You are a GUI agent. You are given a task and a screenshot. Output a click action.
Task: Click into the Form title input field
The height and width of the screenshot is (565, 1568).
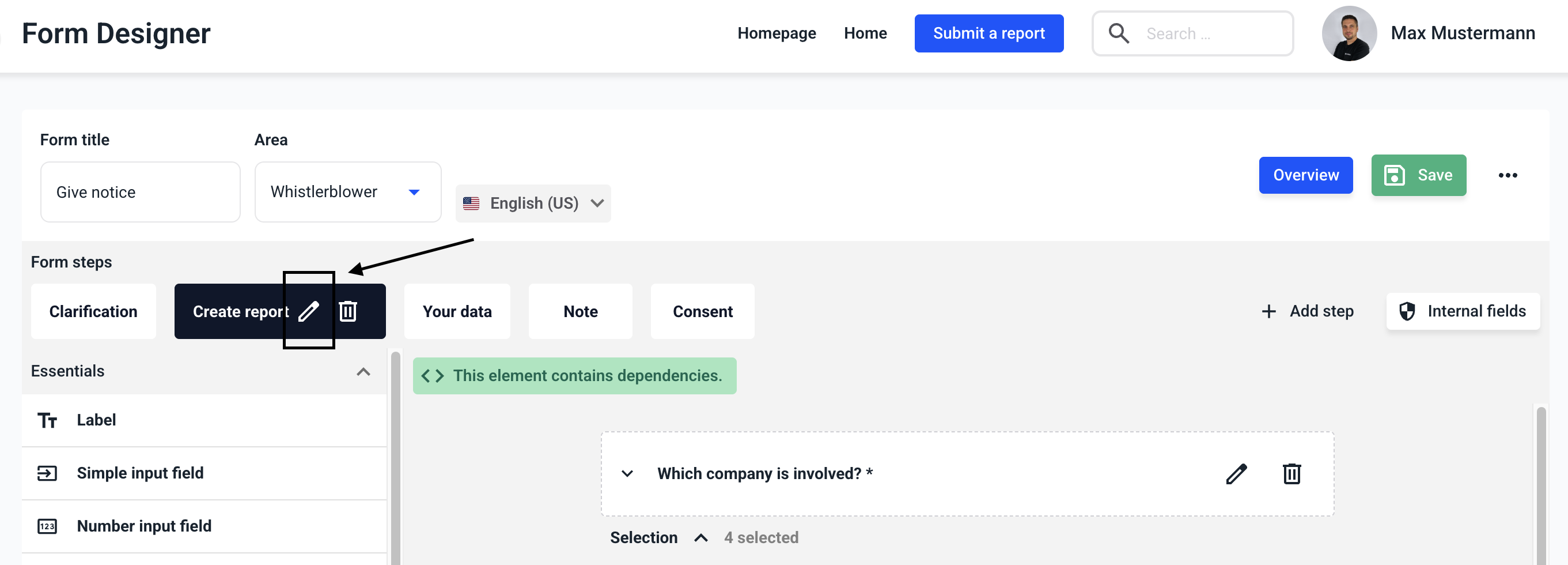click(x=140, y=192)
